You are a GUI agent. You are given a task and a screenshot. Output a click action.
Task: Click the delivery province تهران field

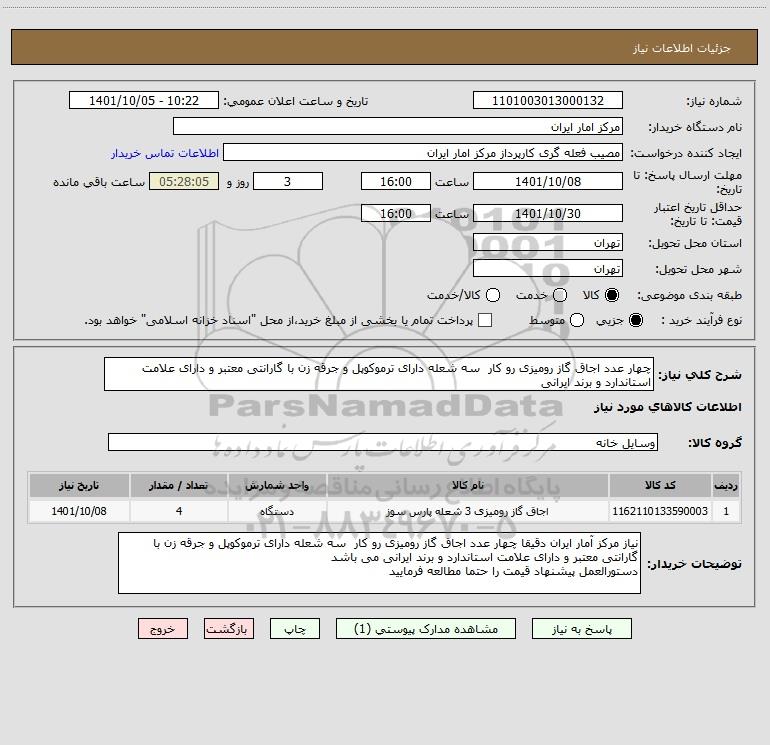548,242
